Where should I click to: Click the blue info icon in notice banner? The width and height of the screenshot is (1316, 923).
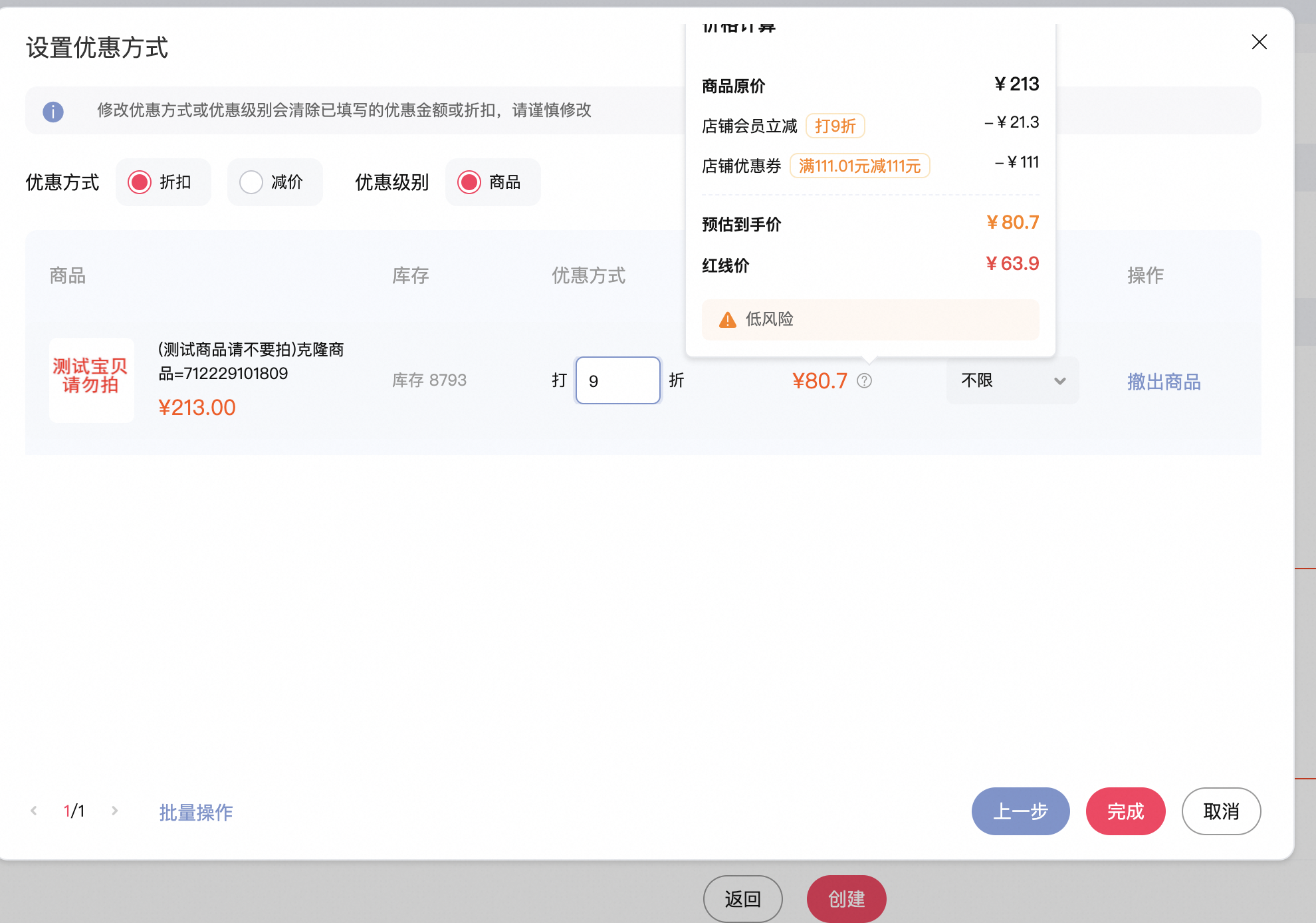[x=53, y=111]
